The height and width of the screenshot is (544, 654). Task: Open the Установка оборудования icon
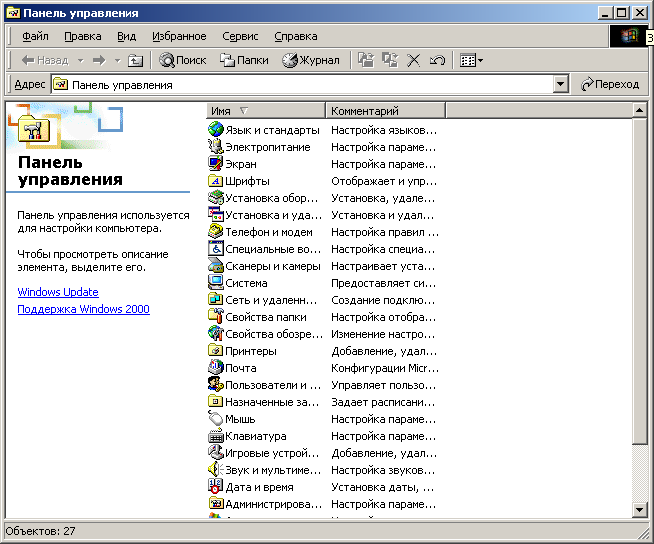(x=216, y=197)
